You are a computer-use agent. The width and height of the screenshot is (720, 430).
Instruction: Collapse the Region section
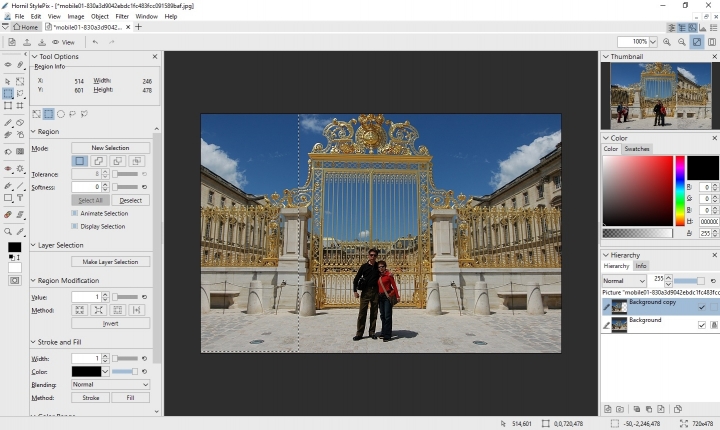[x=33, y=131]
